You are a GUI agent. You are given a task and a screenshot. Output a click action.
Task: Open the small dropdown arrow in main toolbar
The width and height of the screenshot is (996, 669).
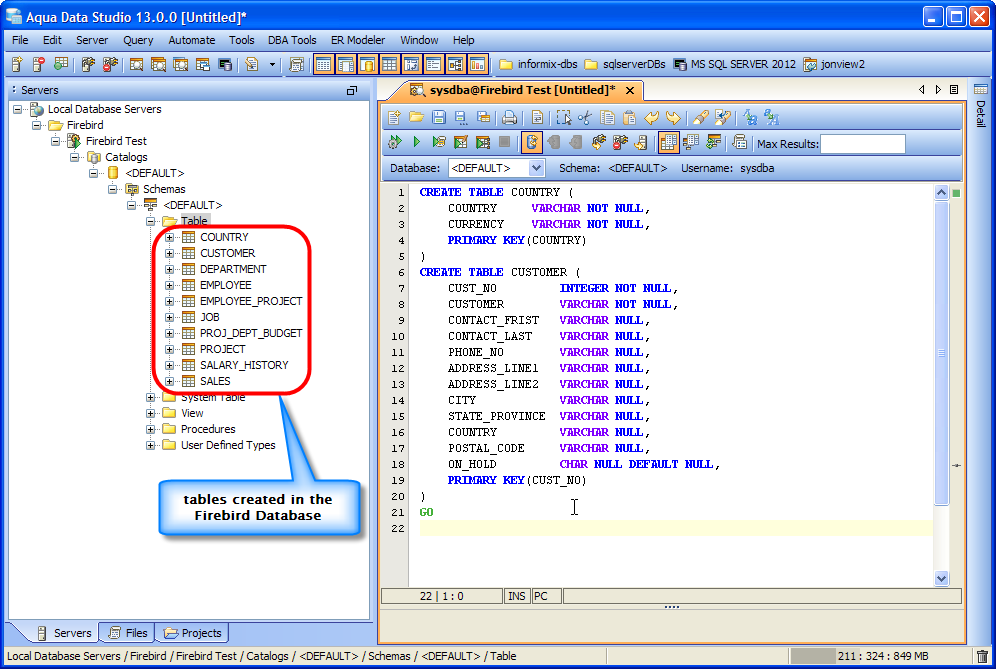(x=273, y=64)
